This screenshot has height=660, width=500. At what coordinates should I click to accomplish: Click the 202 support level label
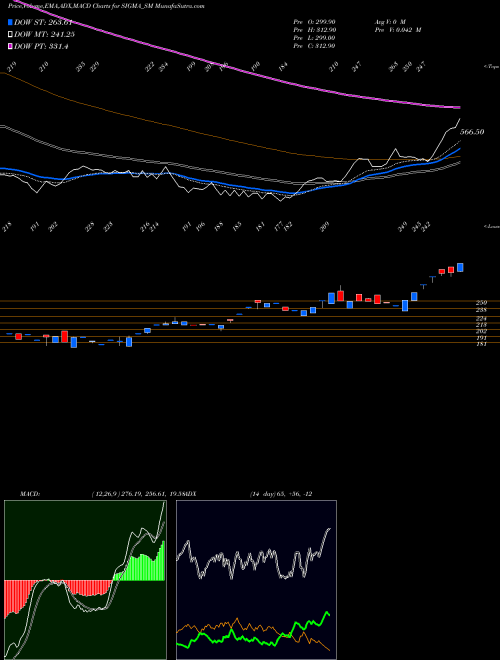point(481,331)
